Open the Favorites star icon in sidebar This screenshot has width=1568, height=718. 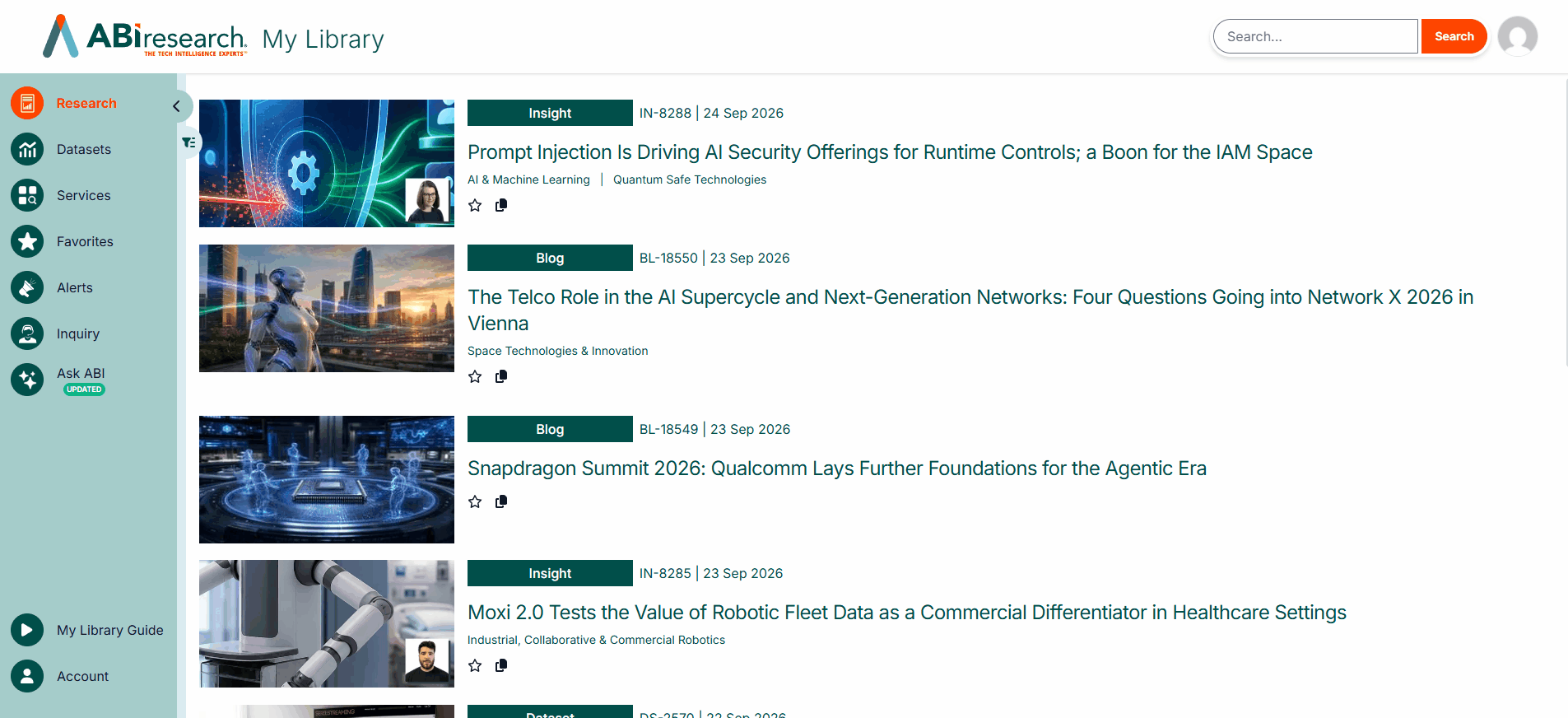(27, 241)
